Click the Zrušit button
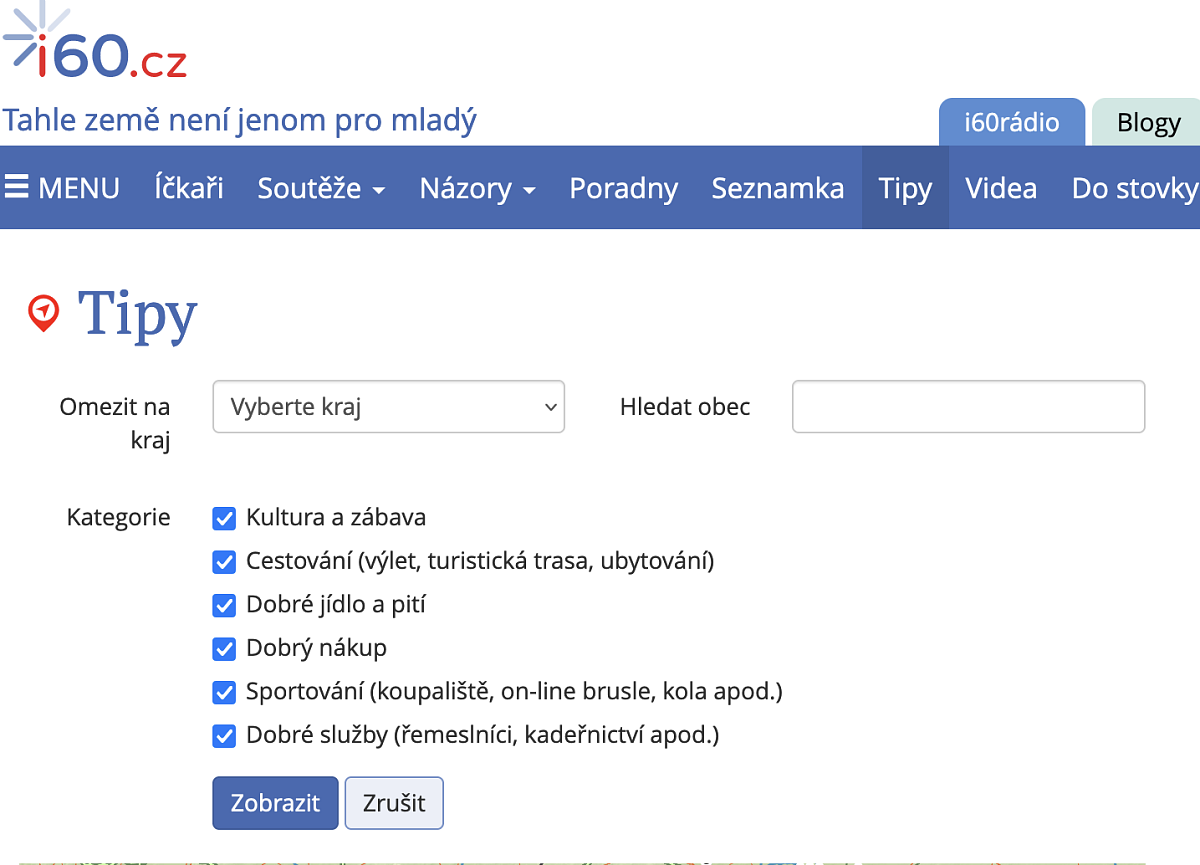 (x=394, y=803)
